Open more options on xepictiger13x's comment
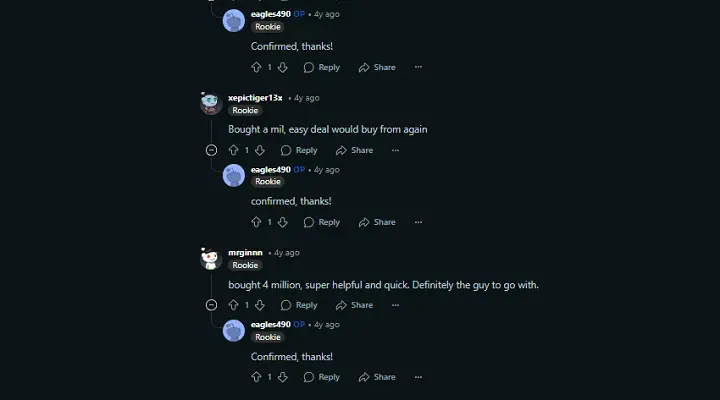720x400 pixels. [395, 150]
